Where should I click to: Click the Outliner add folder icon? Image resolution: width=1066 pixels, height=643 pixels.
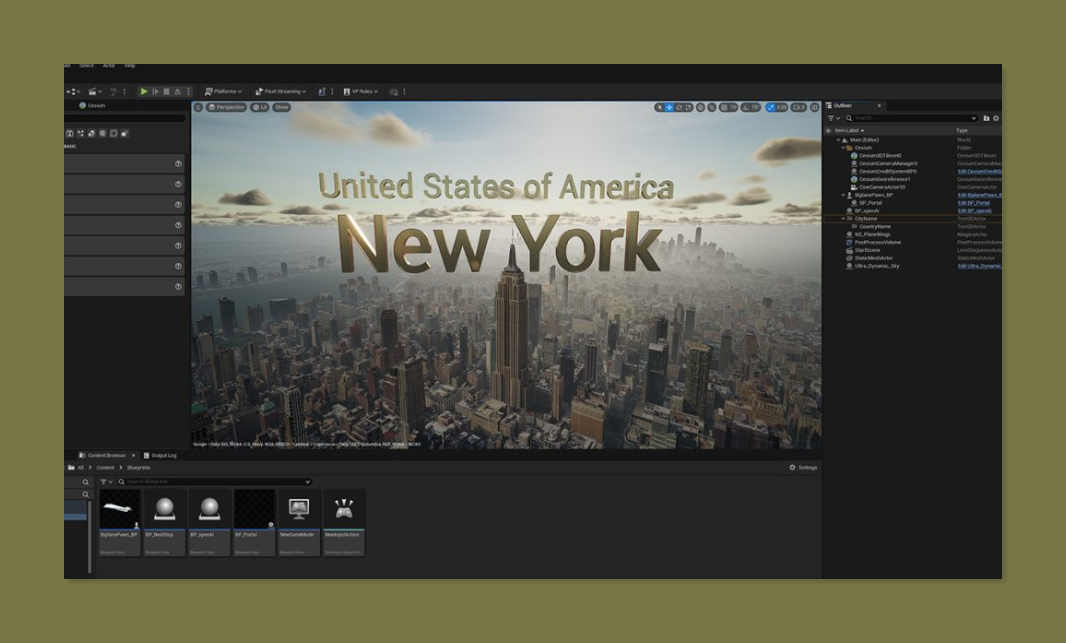pyautogui.click(x=986, y=118)
